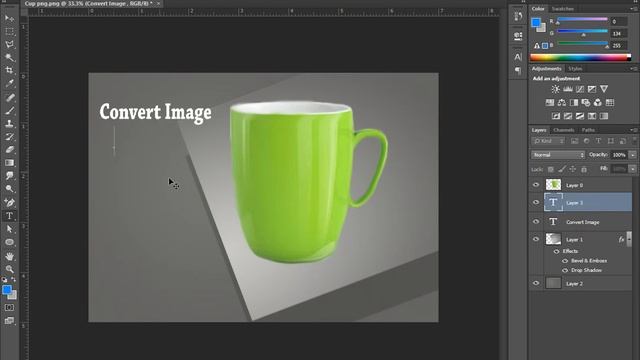This screenshot has width=640, height=360.
Task: Switch to the Paths tab
Action: tap(588, 130)
